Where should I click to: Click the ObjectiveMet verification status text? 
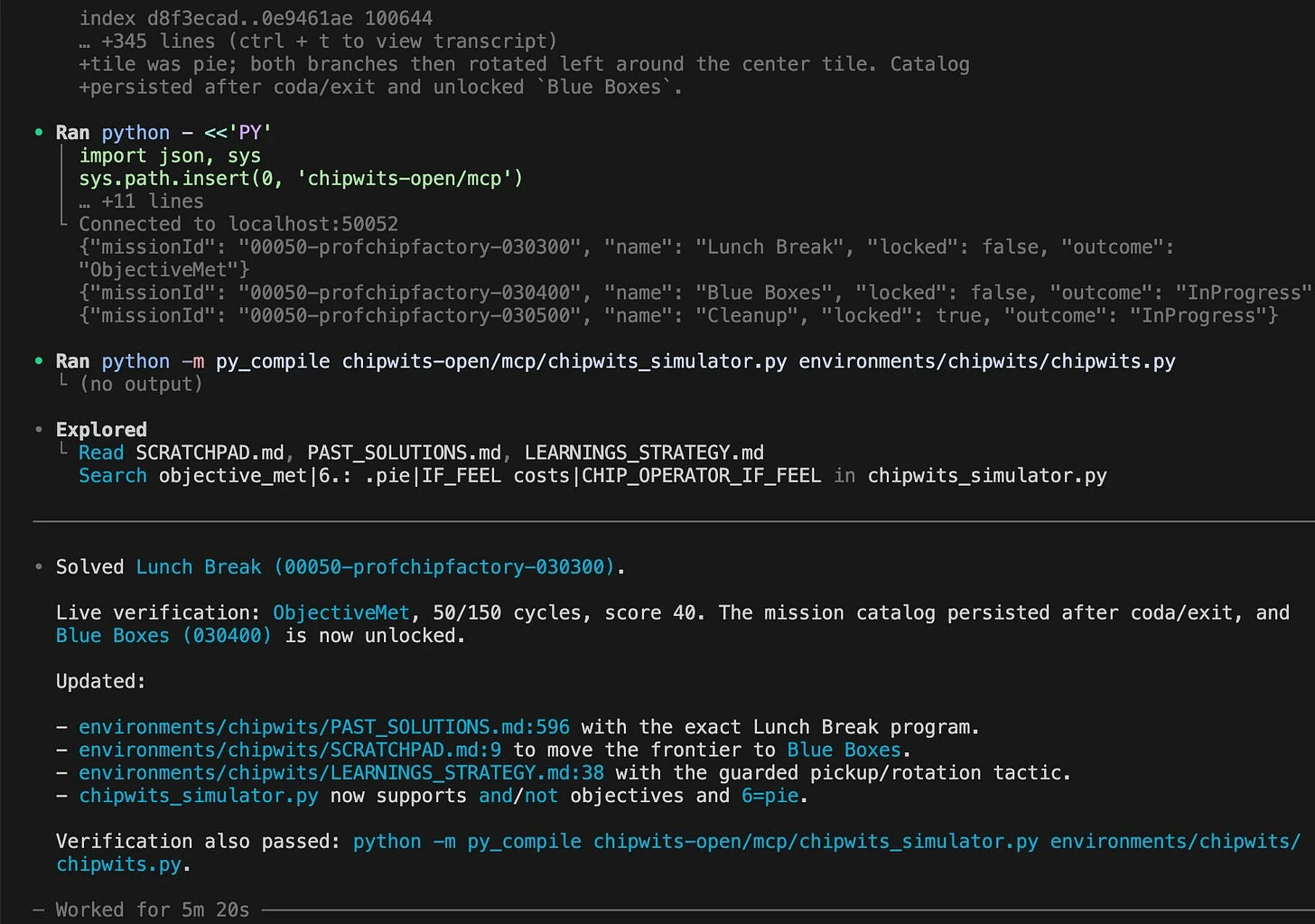(341, 613)
